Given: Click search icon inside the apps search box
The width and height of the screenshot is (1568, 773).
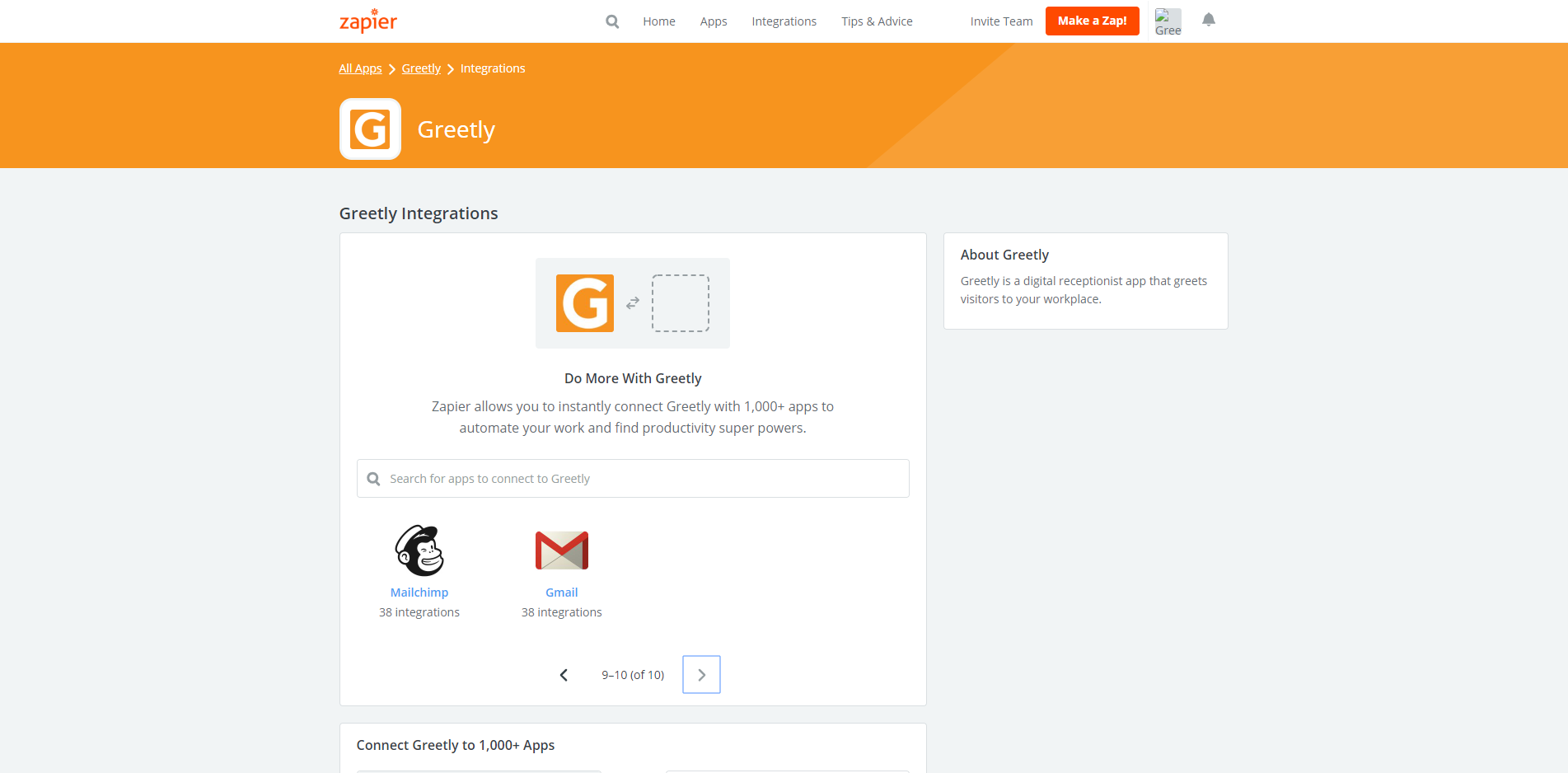Looking at the screenshot, I should (373, 479).
